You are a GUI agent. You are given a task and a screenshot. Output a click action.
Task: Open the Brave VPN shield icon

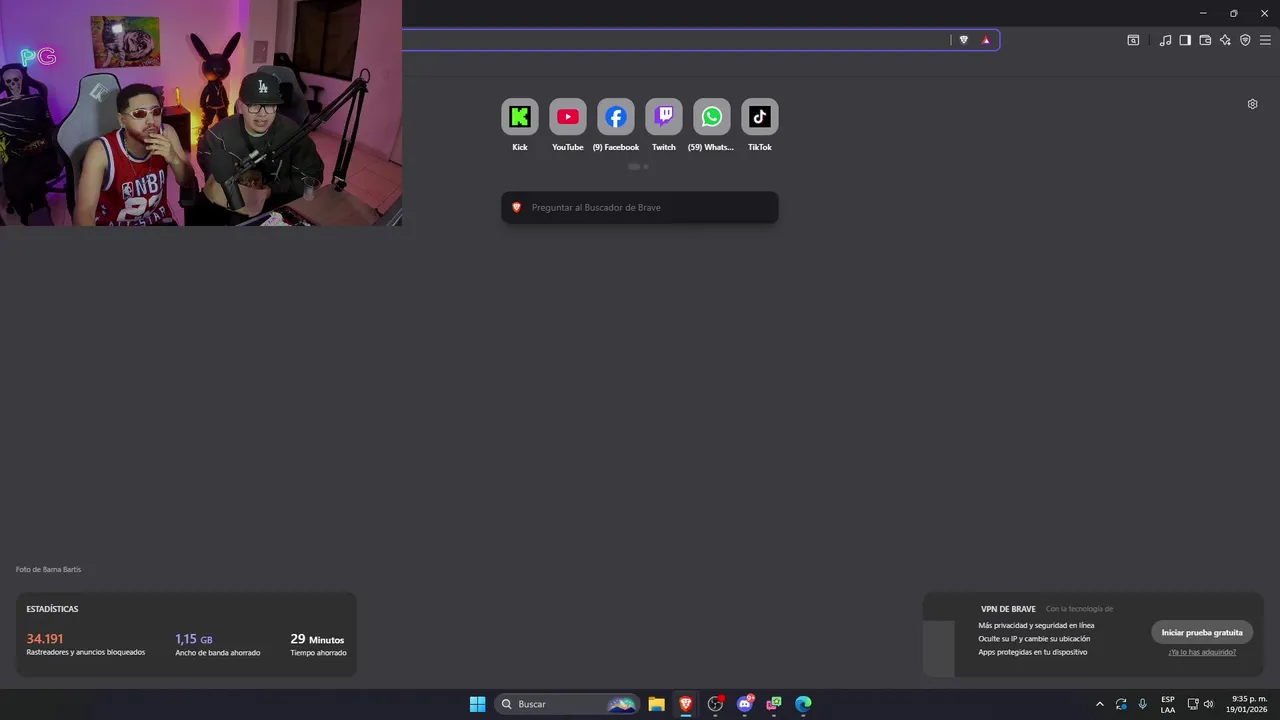point(1245,40)
